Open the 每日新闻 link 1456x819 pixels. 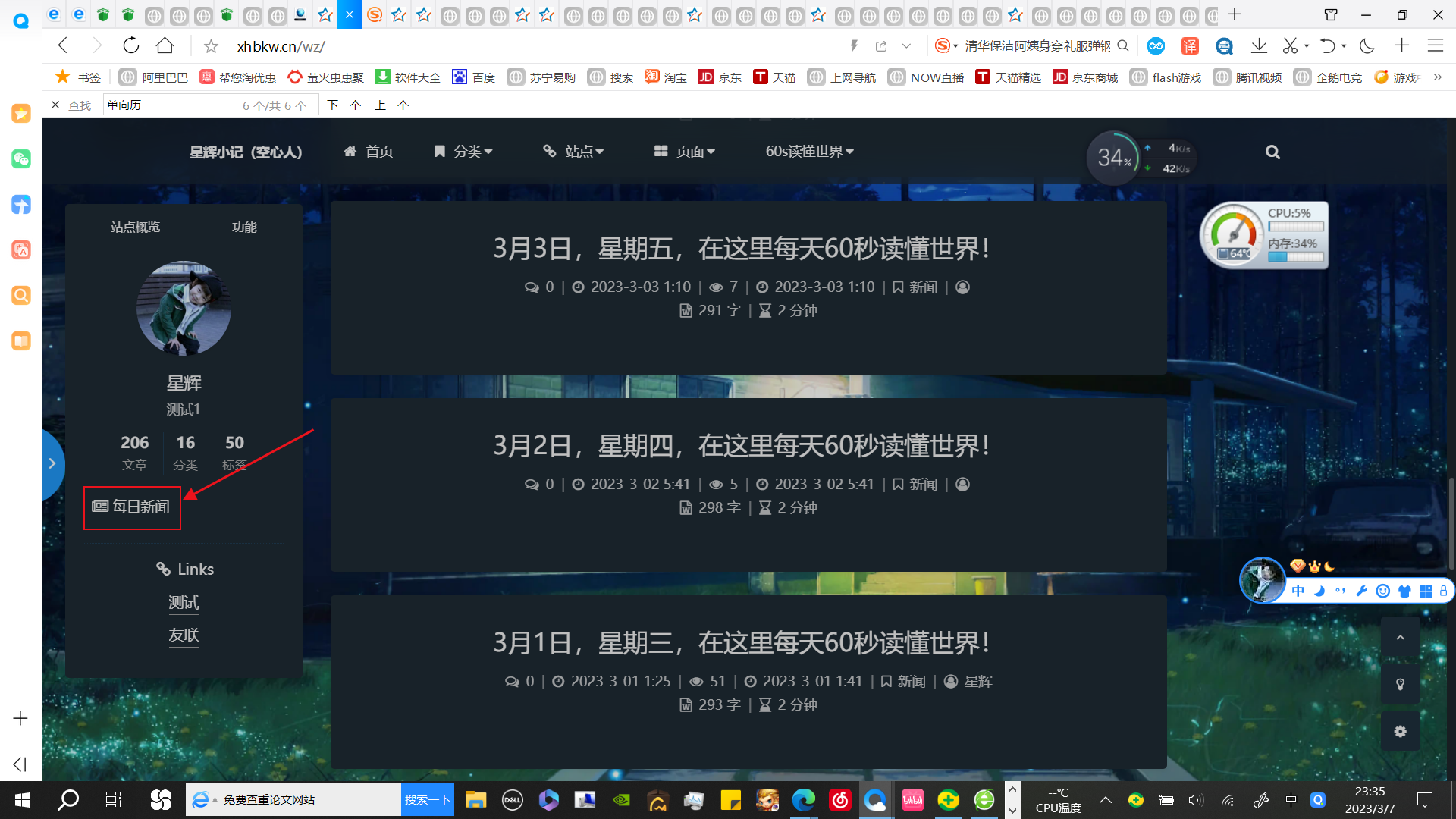click(x=131, y=507)
